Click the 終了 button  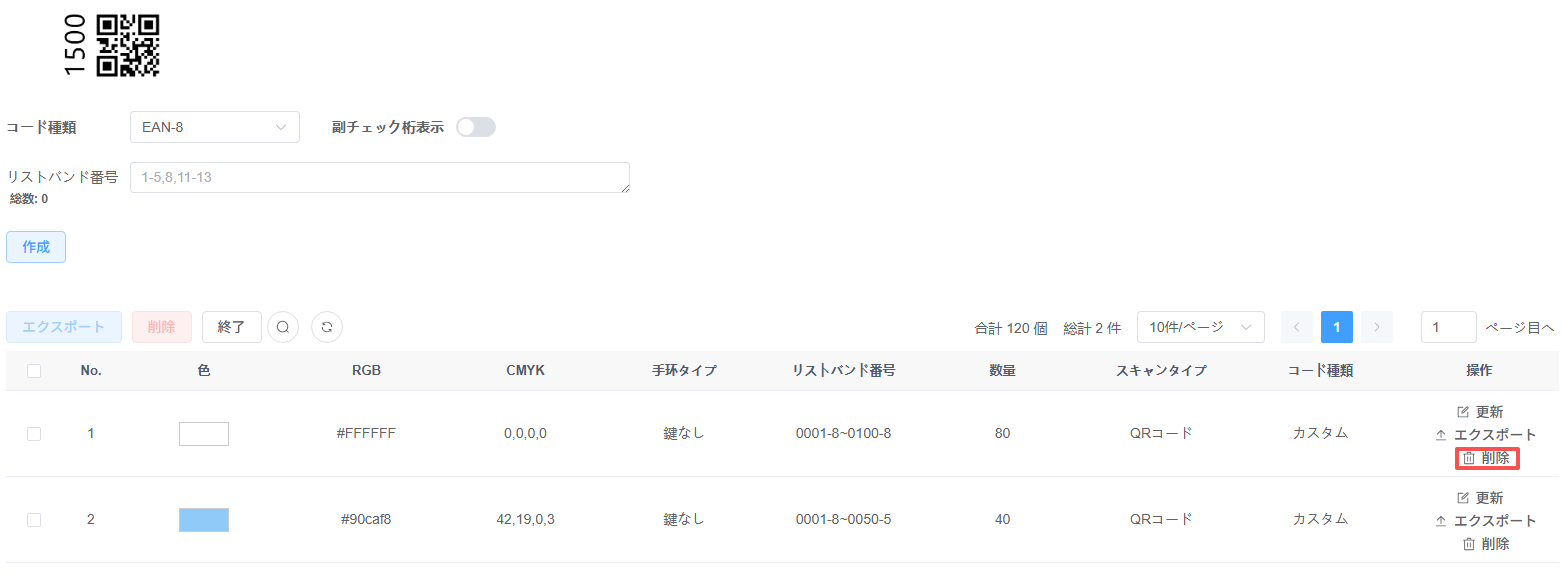[231, 327]
